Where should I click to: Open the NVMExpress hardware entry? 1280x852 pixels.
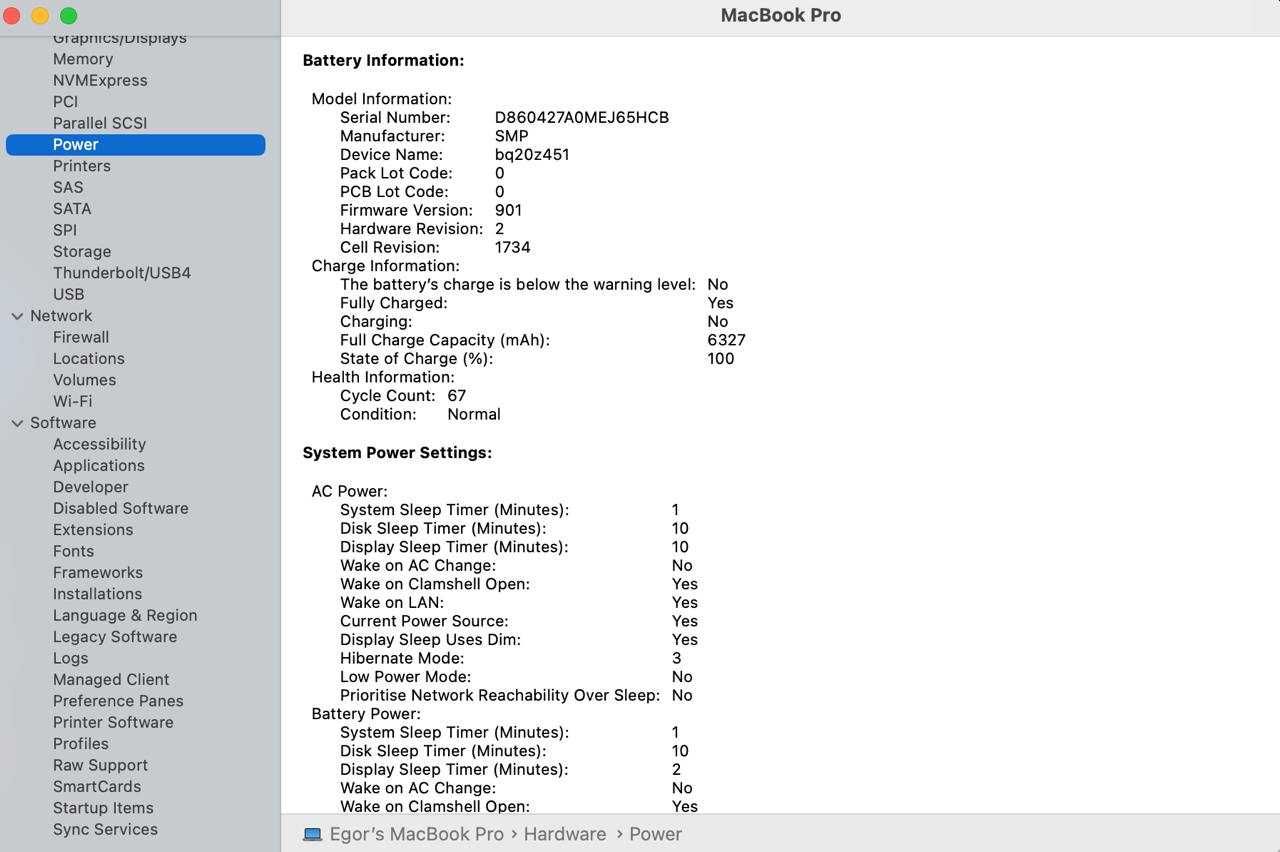[100, 80]
